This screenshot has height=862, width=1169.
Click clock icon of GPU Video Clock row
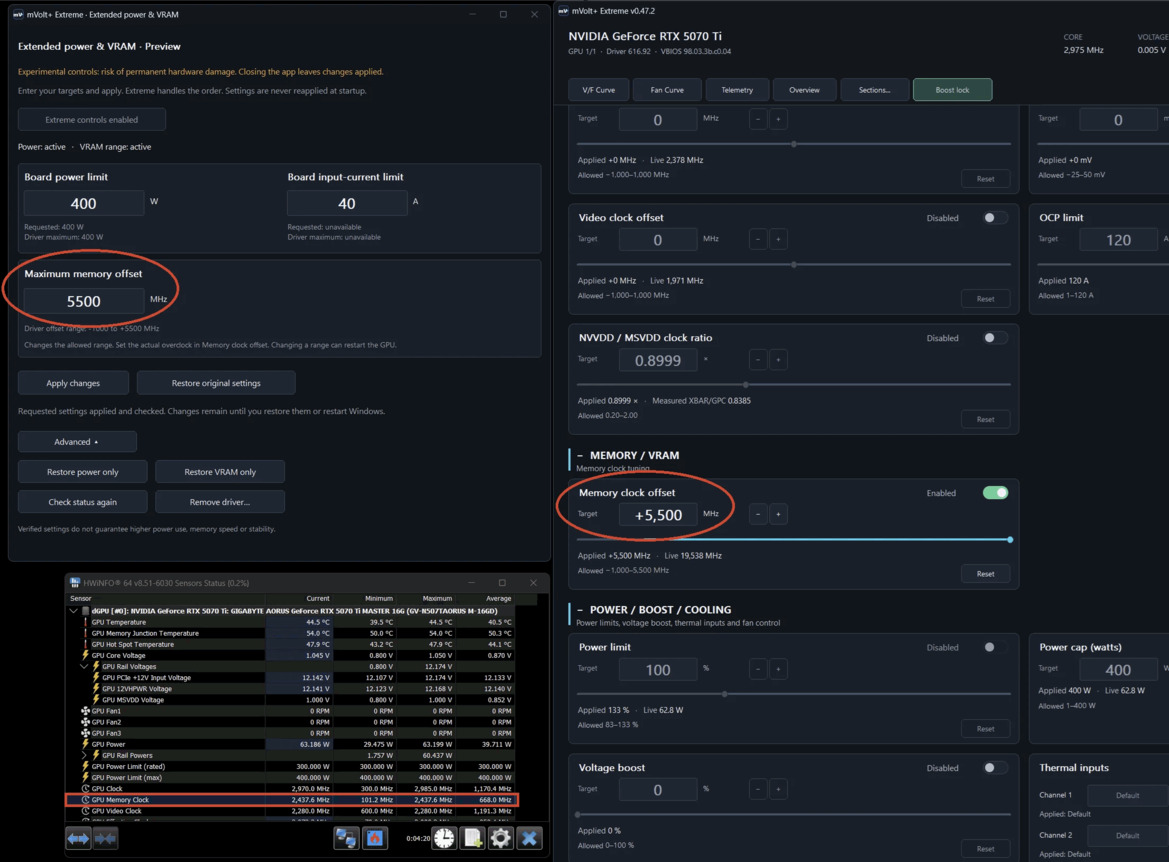pos(85,811)
